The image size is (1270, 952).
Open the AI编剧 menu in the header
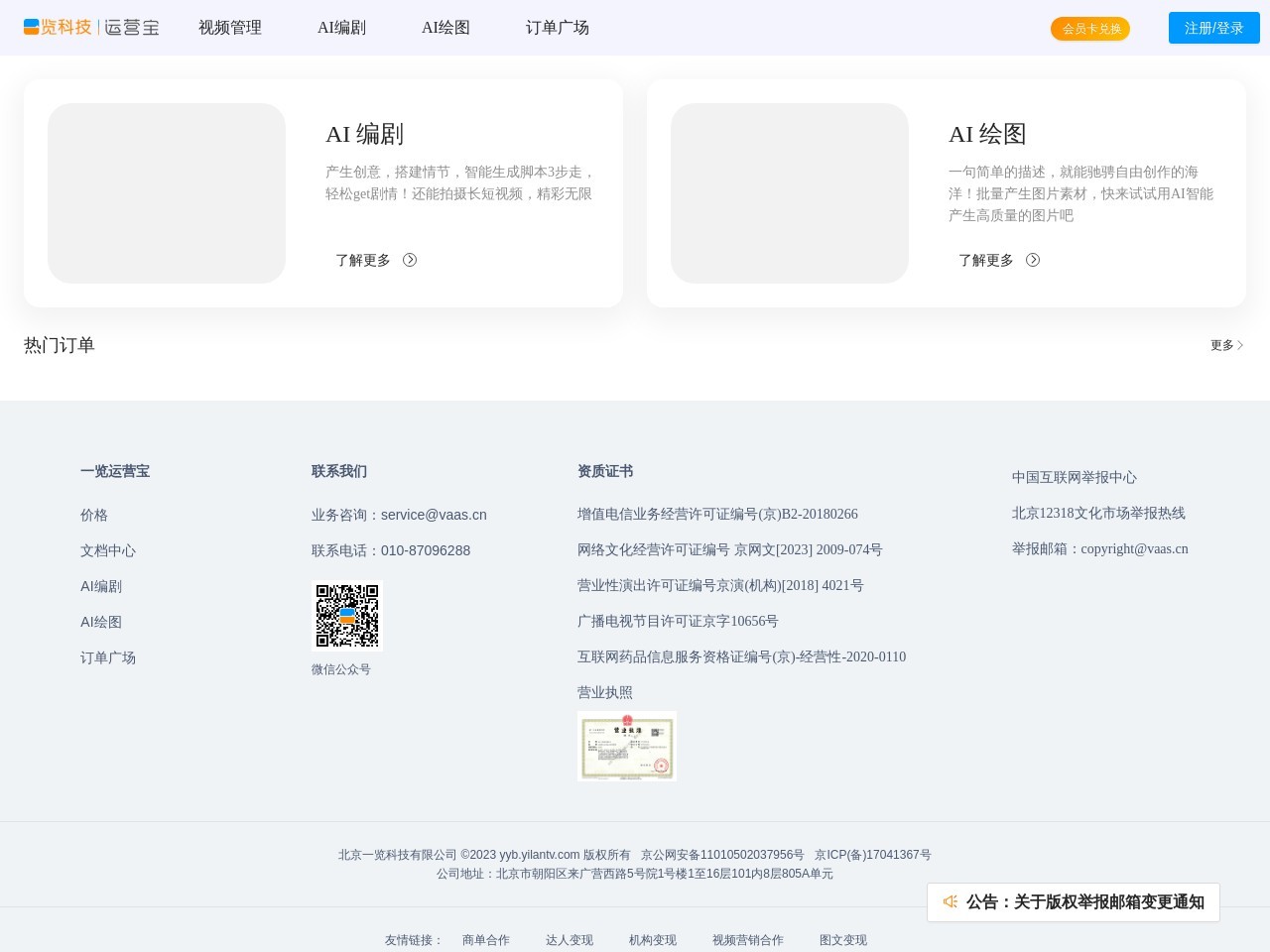pyautogui.click(x=341, y=28)
